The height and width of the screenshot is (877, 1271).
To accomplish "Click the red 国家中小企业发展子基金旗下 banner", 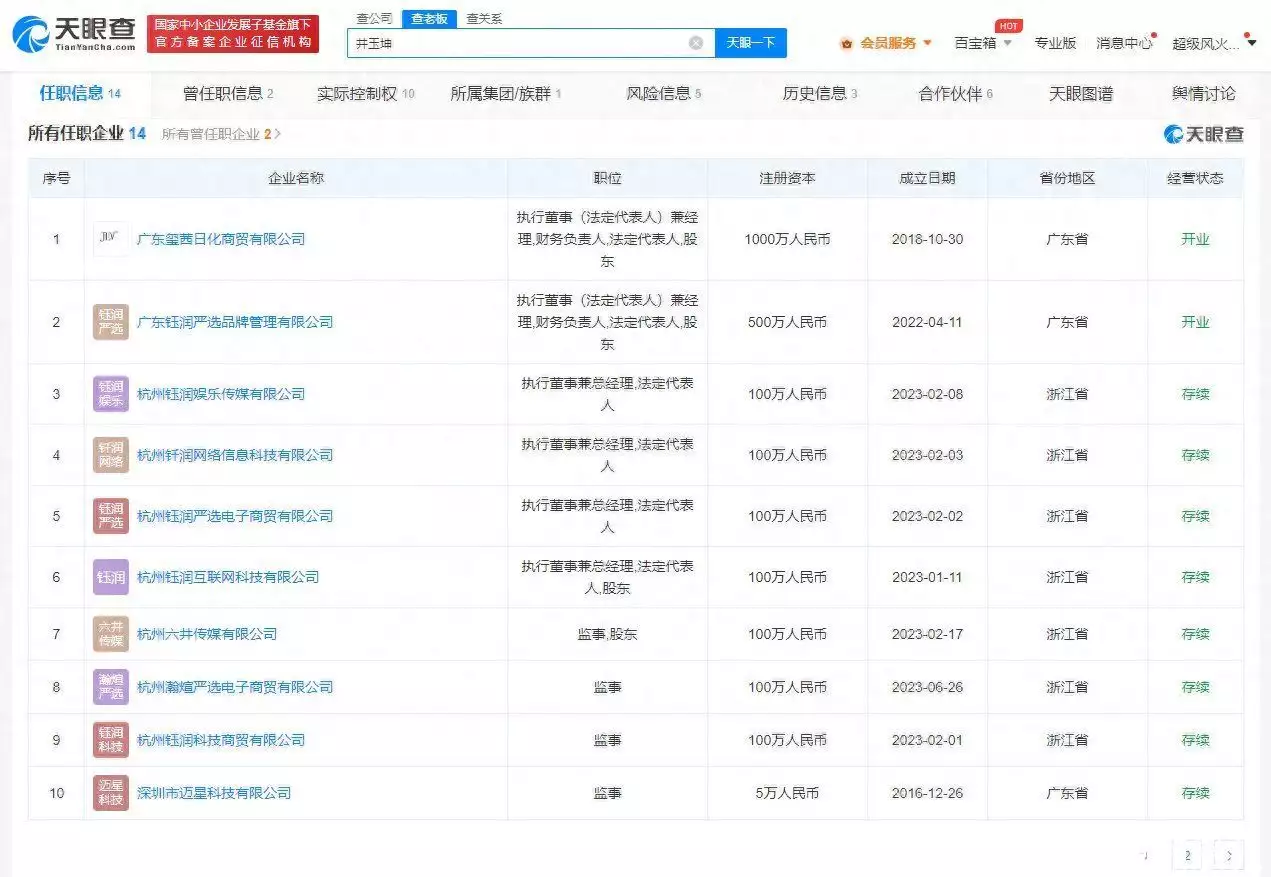I will pyautogui.click(x=232, y=34).
